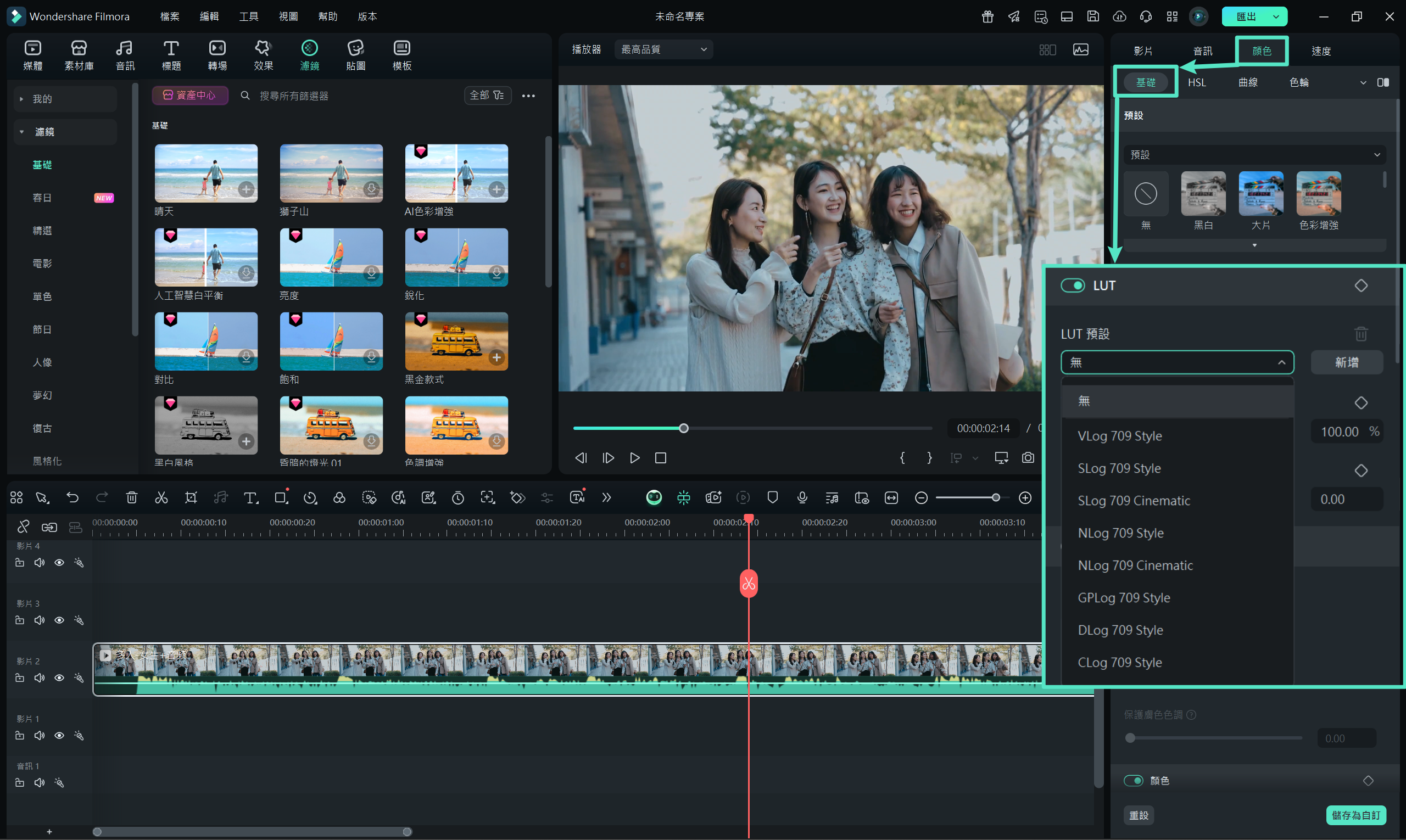The image size is (1406, 840).
Task: Open the 資產中心 asset center
Action: click(x=189, y=95)
